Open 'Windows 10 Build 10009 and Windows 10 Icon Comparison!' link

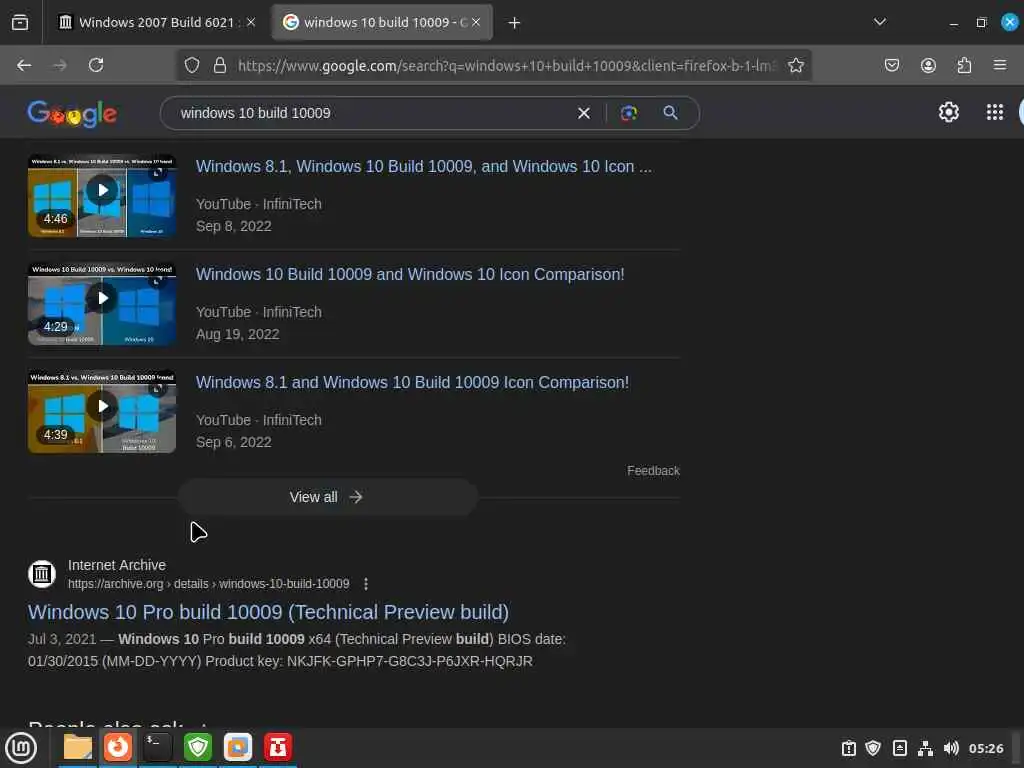point(410,274)
